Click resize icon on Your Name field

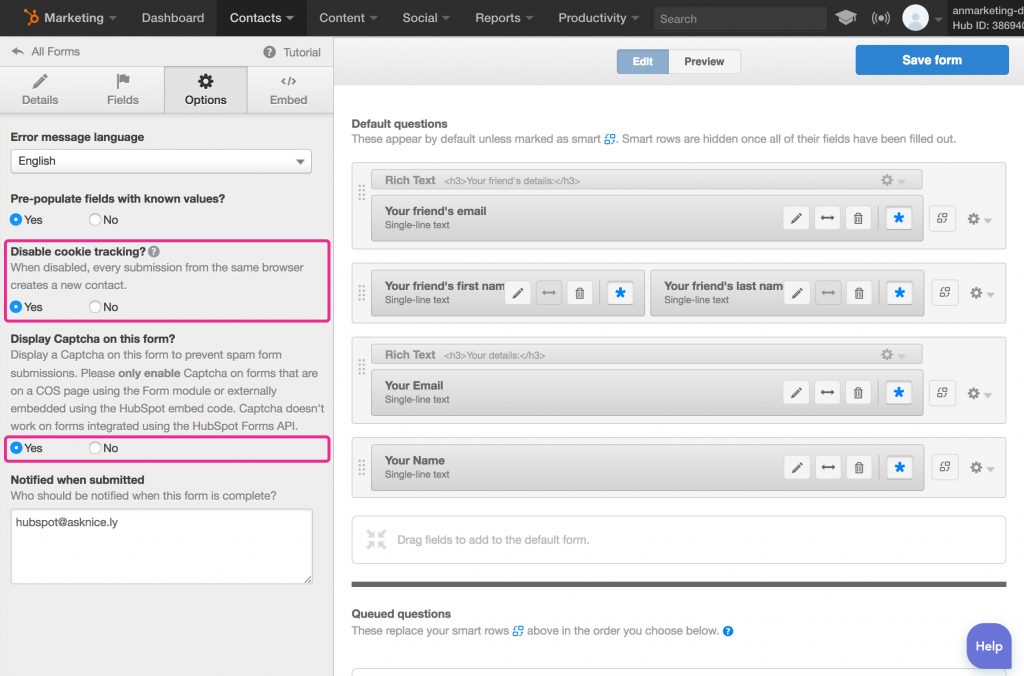coord(828,468)
